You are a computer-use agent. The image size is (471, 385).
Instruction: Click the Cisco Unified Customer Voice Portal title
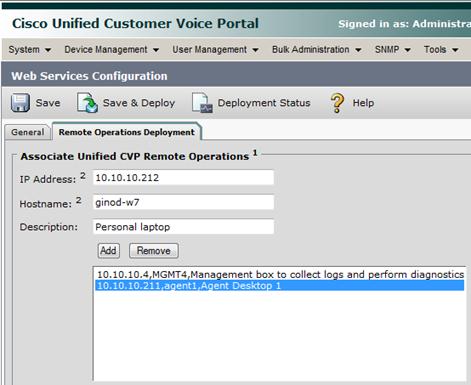135,24
